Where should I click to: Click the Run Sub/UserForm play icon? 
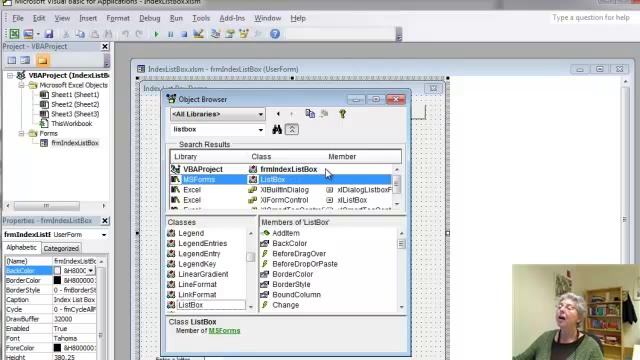coord(156,34)
